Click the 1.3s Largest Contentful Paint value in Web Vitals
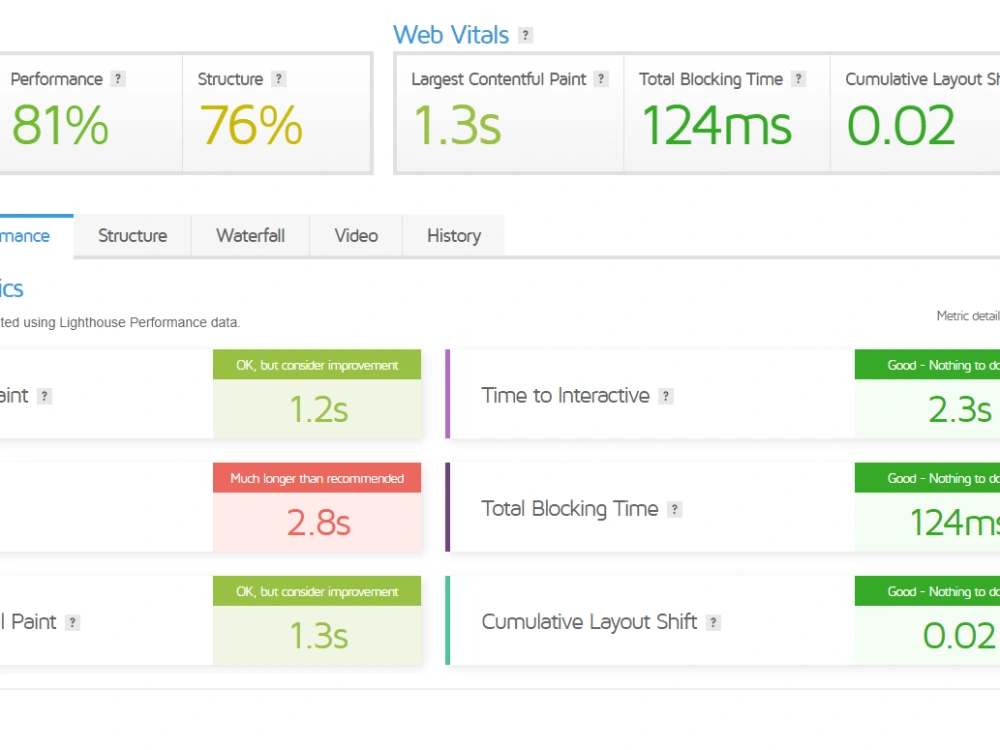 (457, 125)
